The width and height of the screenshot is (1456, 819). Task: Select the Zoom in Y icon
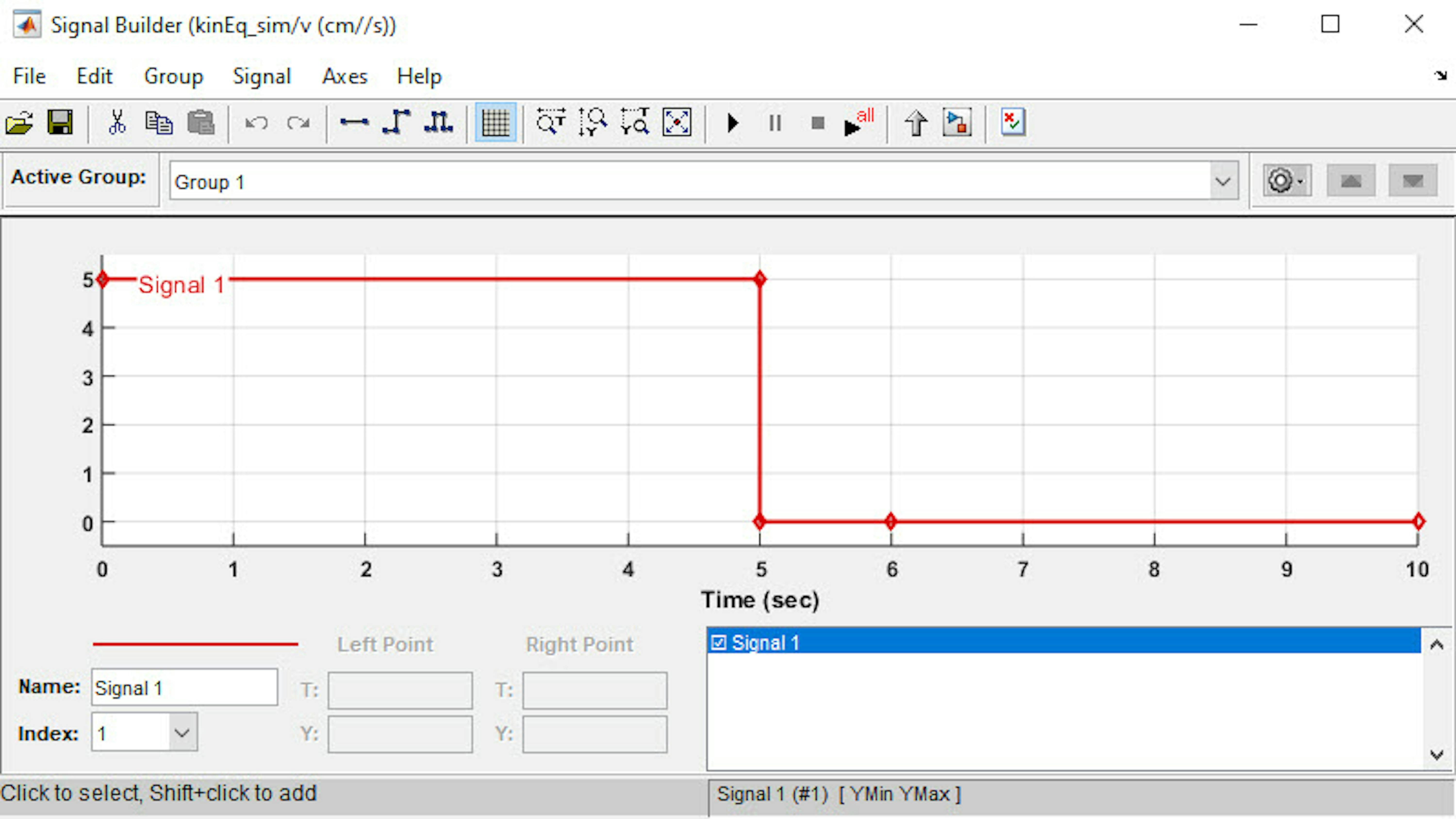click(x=592, y=122)
